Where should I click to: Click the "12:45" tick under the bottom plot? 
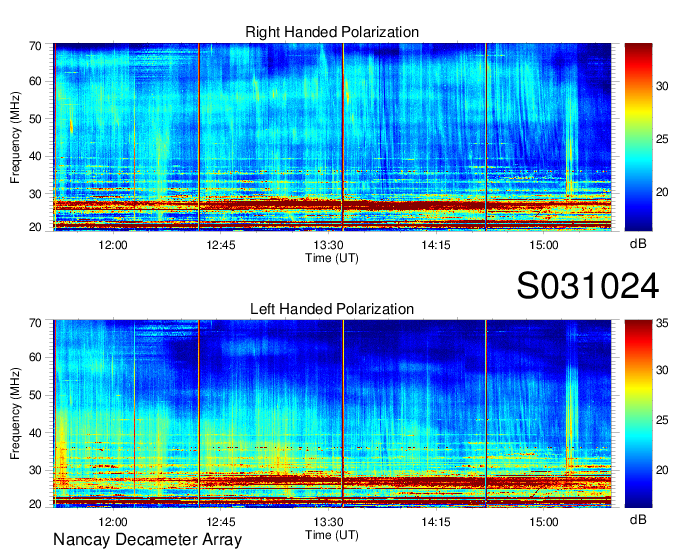pyautogui.click(x=221, y=522)
